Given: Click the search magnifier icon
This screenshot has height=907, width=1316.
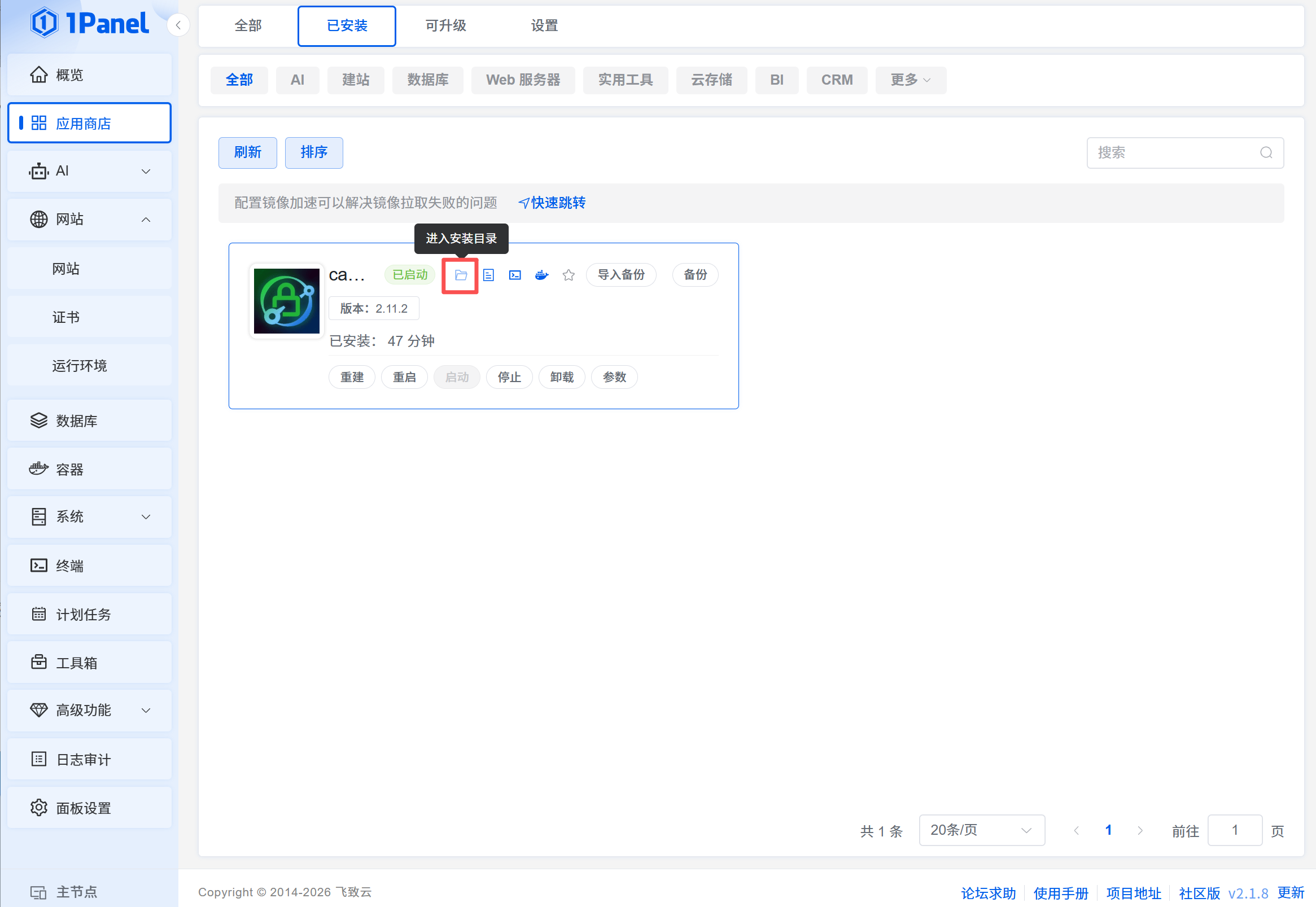Looking at the screenshot, I should (1266, 153).
